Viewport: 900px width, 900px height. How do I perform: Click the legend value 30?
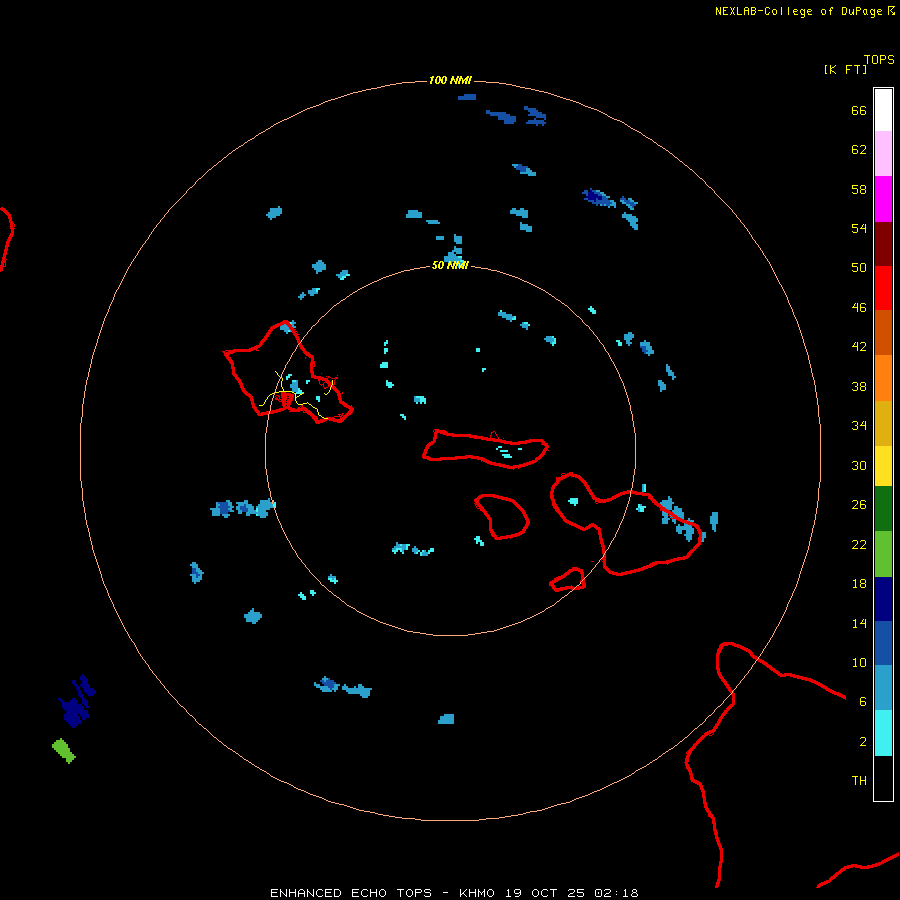point(859,465)
